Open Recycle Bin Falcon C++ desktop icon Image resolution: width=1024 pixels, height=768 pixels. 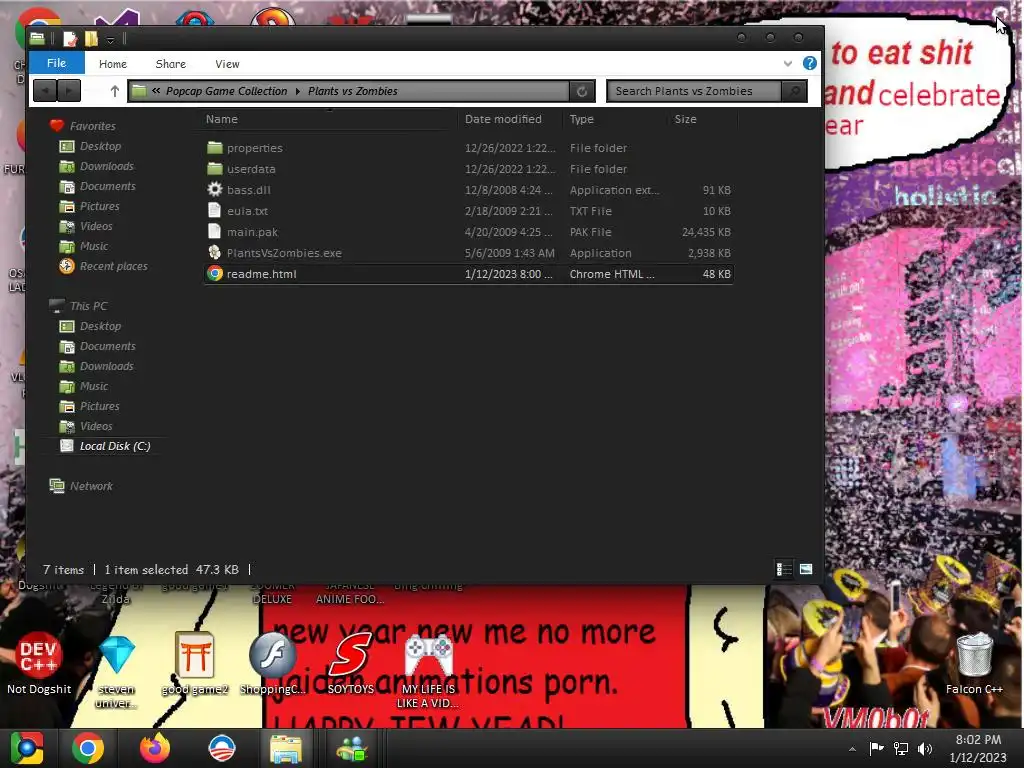974,664
